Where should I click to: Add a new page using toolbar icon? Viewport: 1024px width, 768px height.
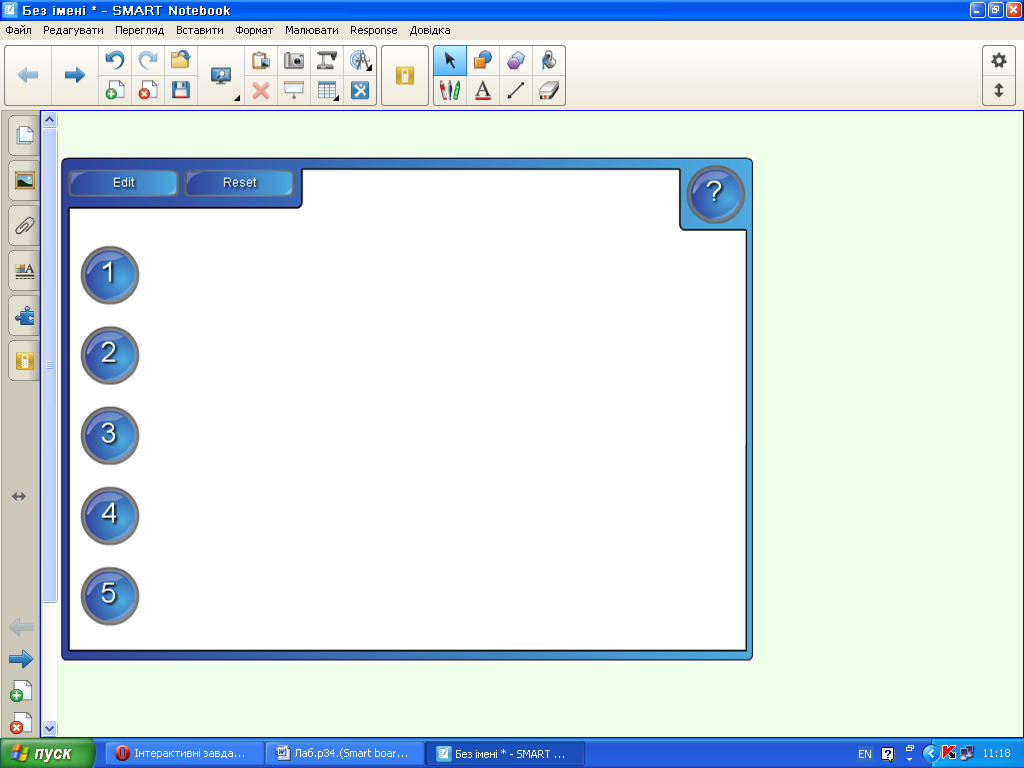click(115, 90)
